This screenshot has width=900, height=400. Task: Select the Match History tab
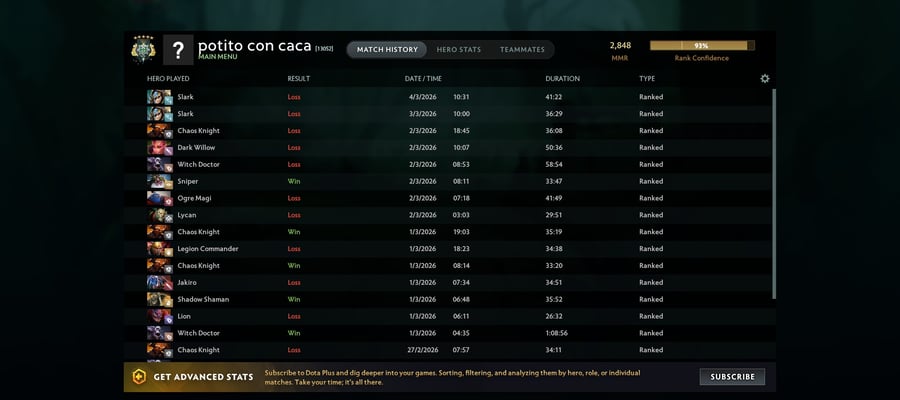(387, 49)
